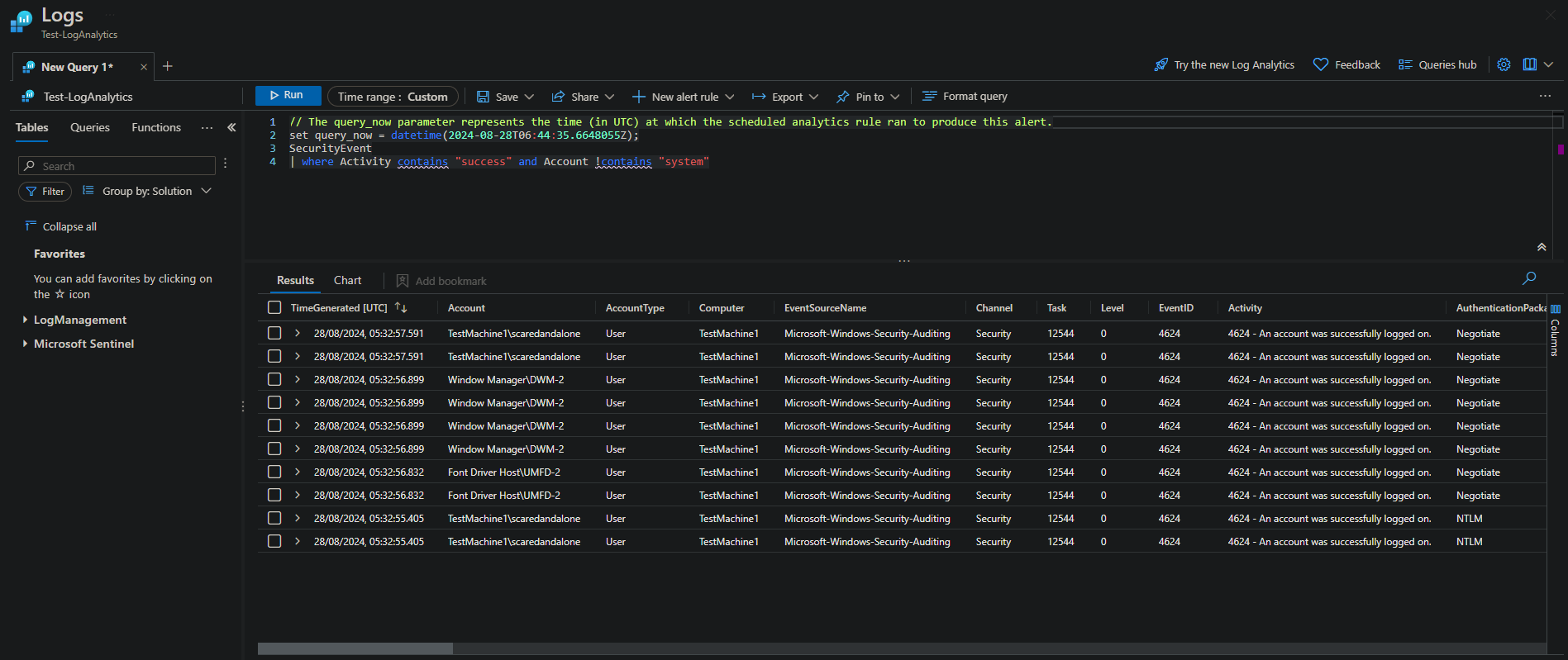Click Format query
This screenshot has width=1568, height=660.
coord(965,97)
